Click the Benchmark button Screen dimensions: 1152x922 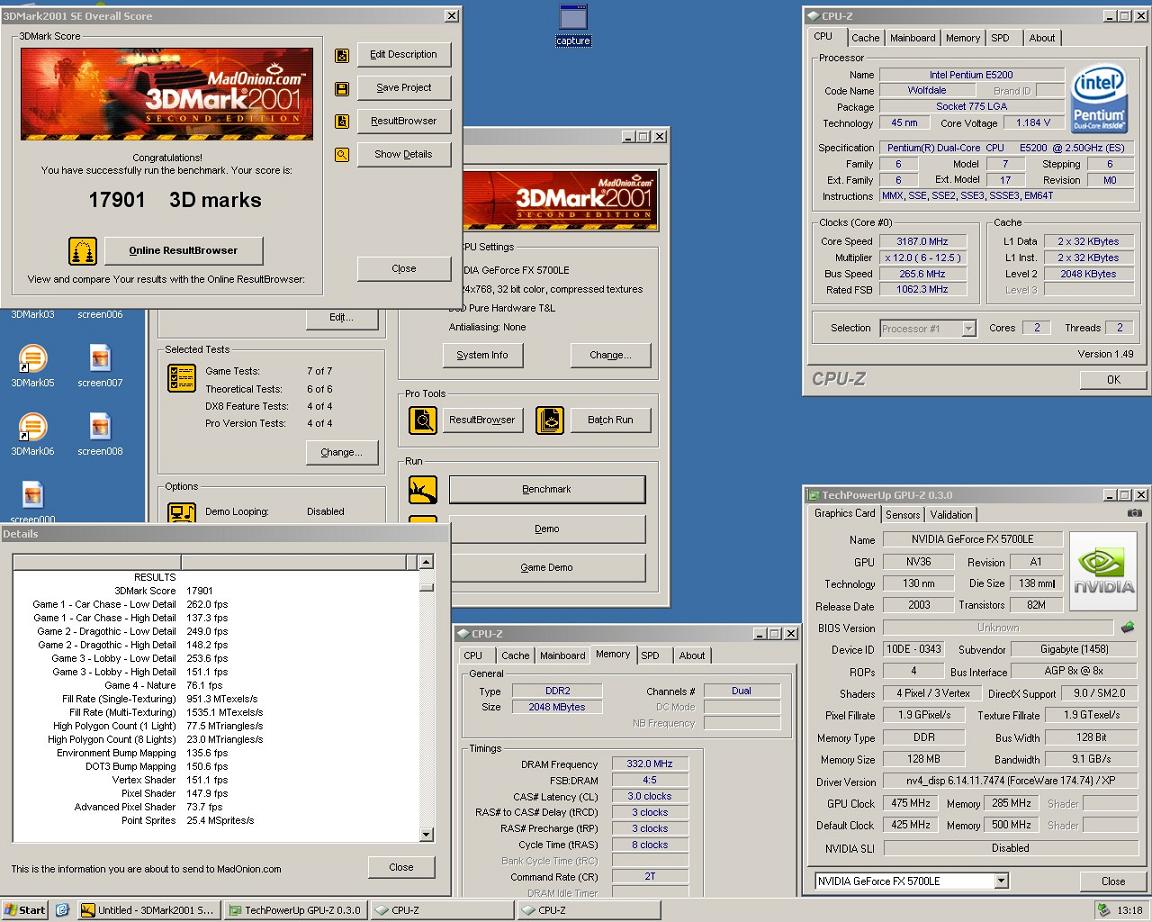pyautogui.click(x=547, y=489)
